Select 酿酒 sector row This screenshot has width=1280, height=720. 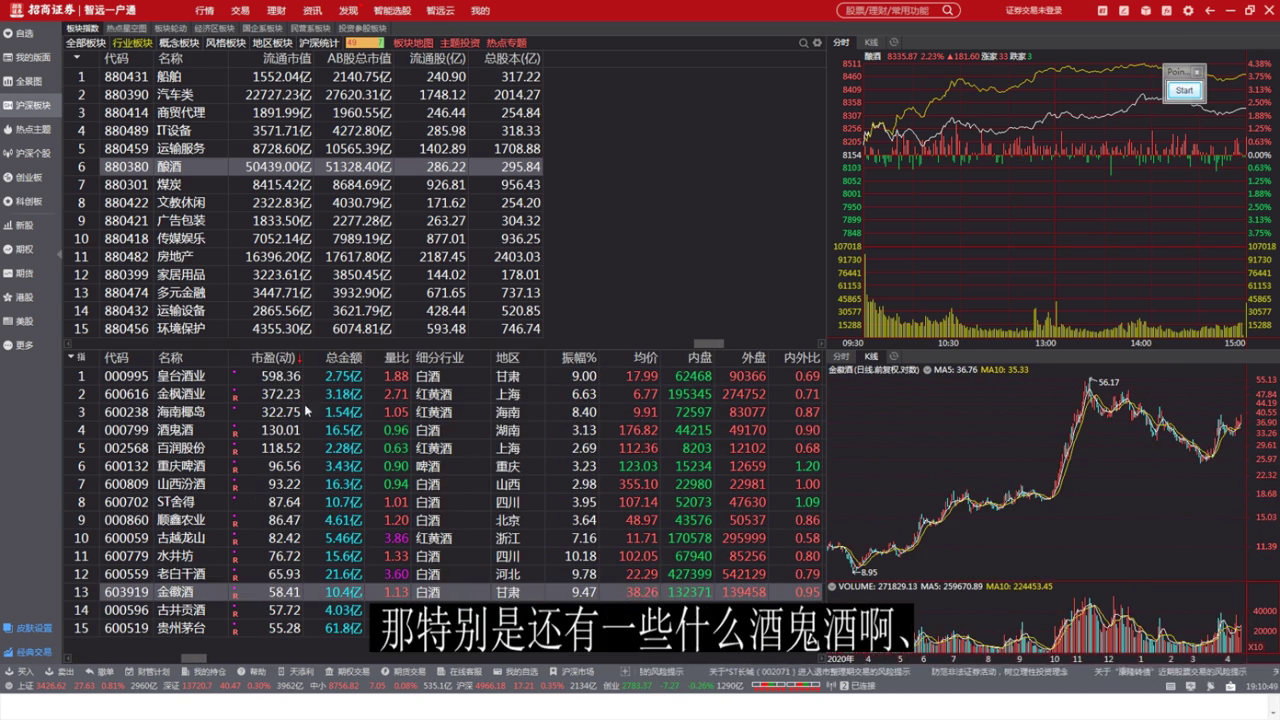(304, 167)
